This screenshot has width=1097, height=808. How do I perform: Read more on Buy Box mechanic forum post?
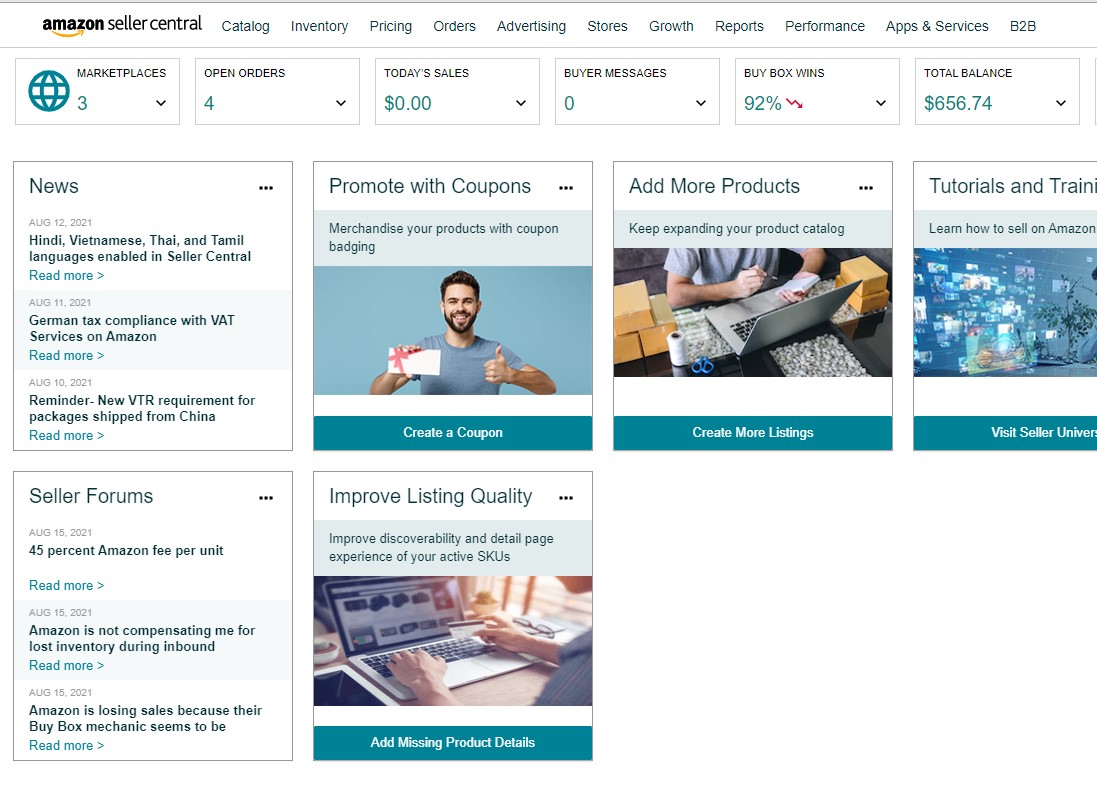click(66, 745)
